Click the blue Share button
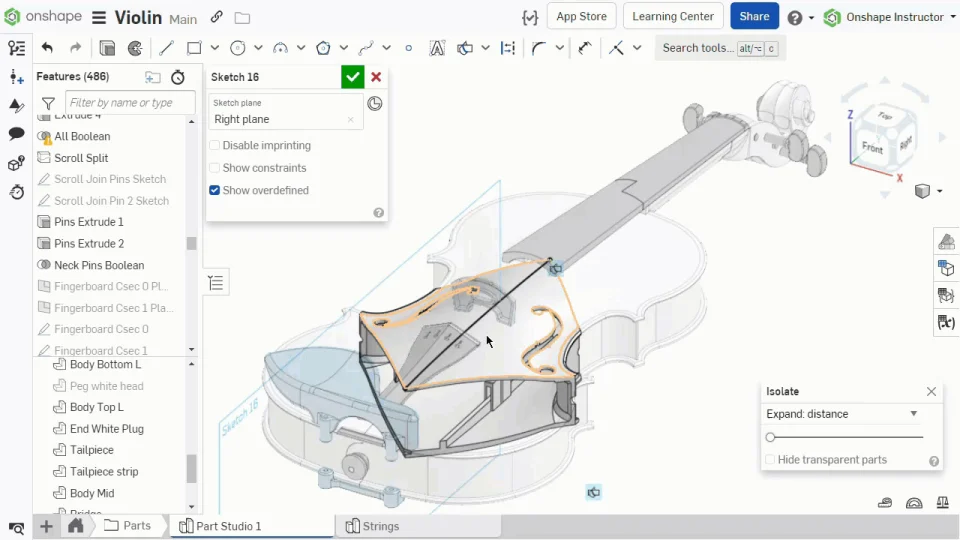Screen dimensions: 960x540 (754, 16)
